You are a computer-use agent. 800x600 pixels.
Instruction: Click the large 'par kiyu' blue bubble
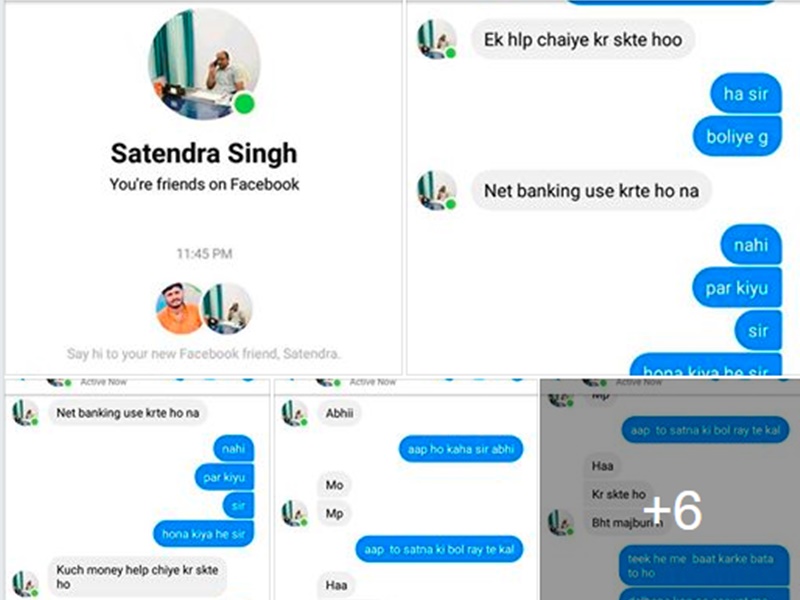click(x=737, y=288)
